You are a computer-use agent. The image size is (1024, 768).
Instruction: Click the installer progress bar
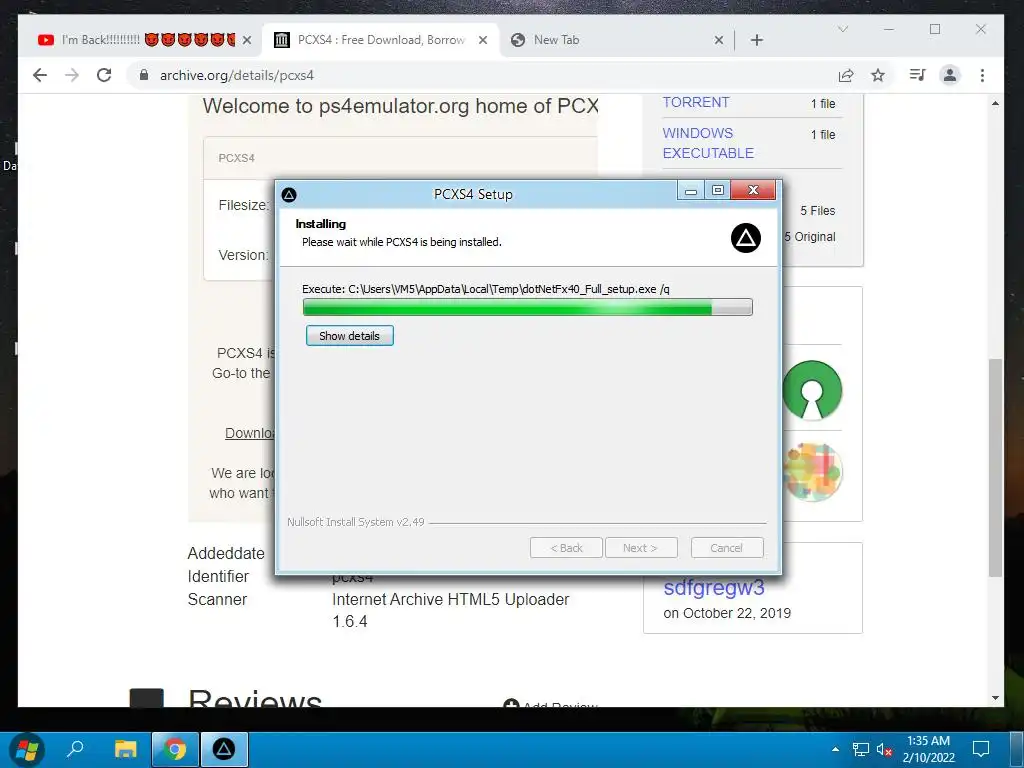[x=528, y=307]
